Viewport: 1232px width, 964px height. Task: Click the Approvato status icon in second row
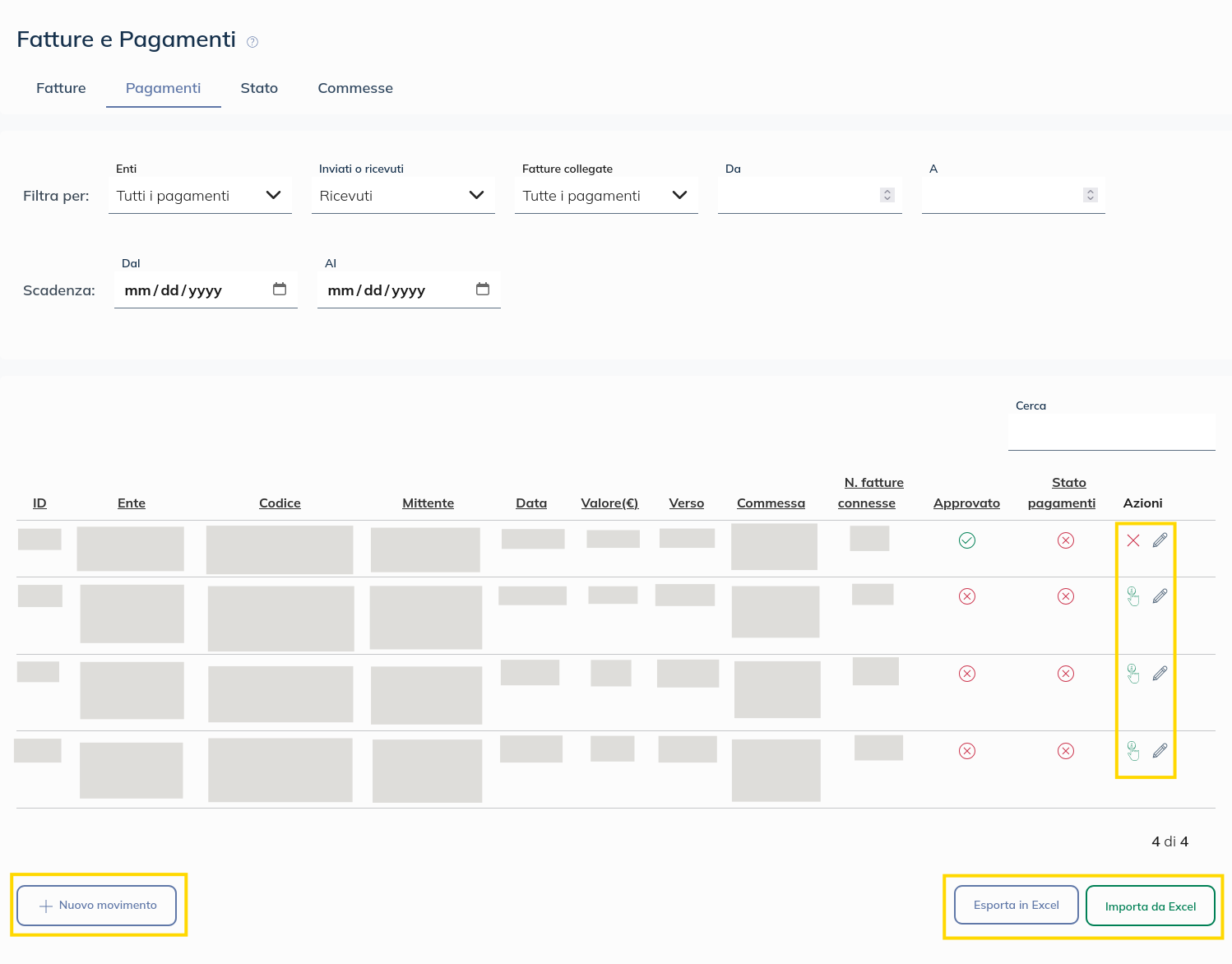(967, 596)
